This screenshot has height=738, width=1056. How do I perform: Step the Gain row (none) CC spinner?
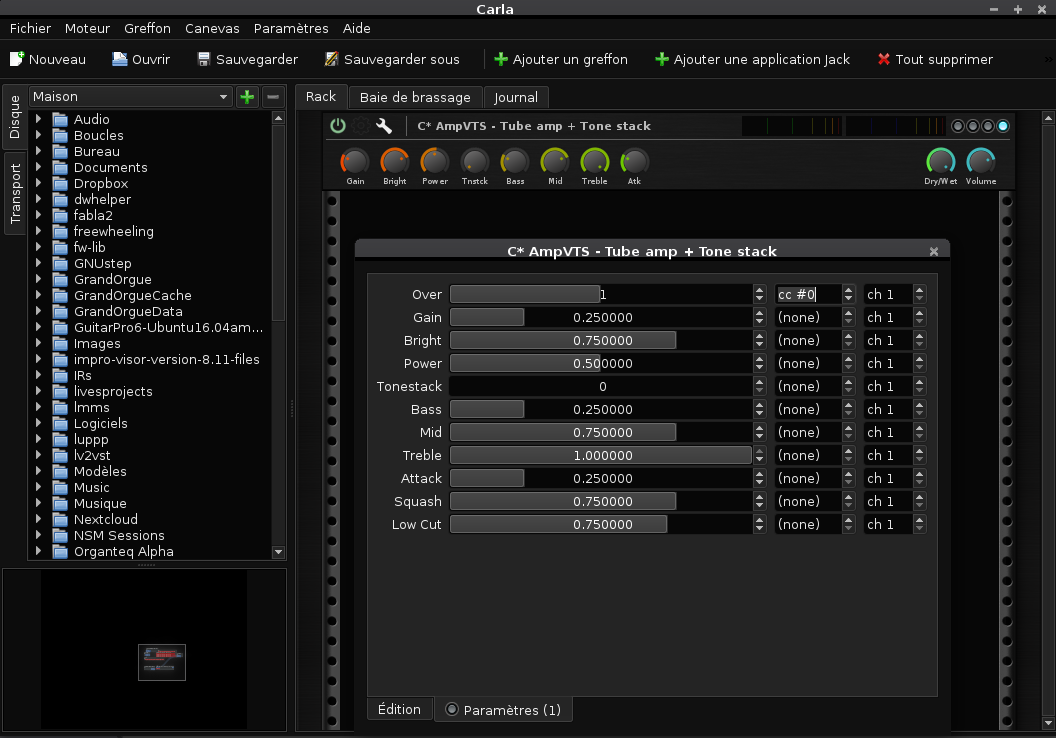coord(849,317)
